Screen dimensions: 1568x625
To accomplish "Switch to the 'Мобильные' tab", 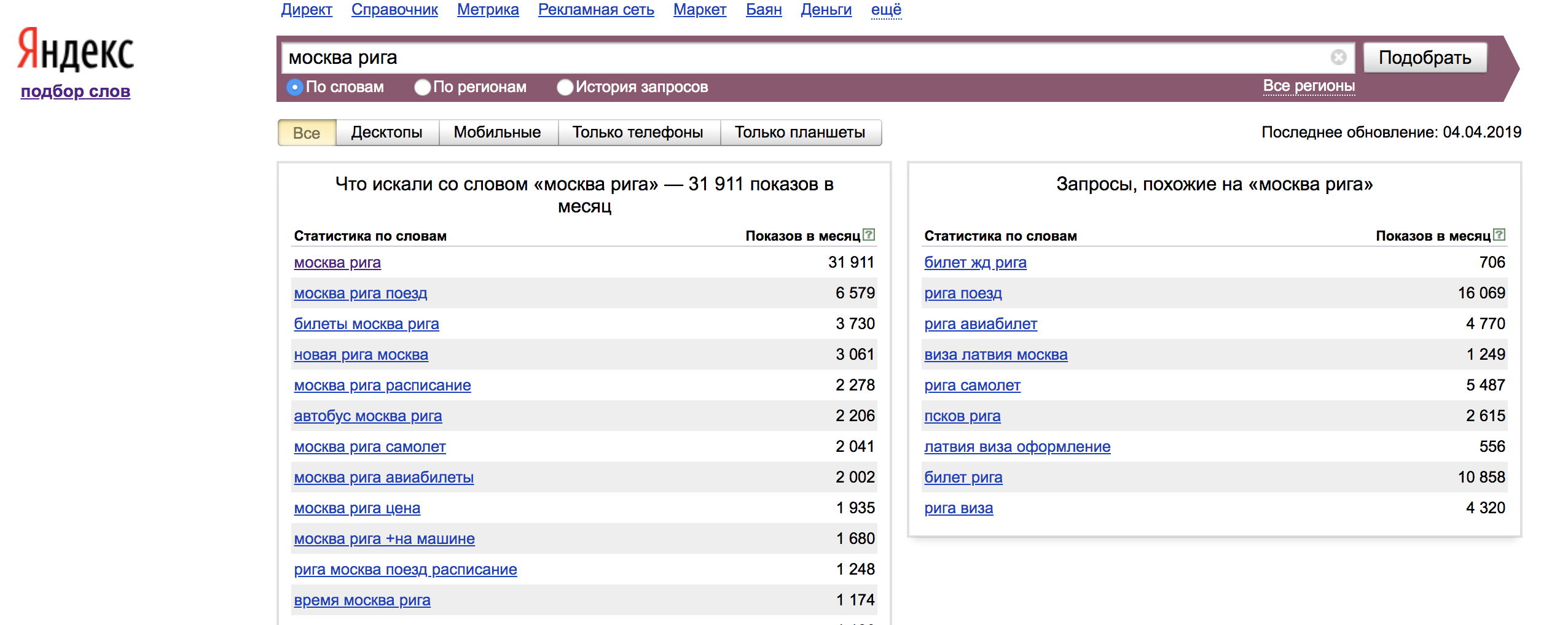I will (x=498, y=133).
